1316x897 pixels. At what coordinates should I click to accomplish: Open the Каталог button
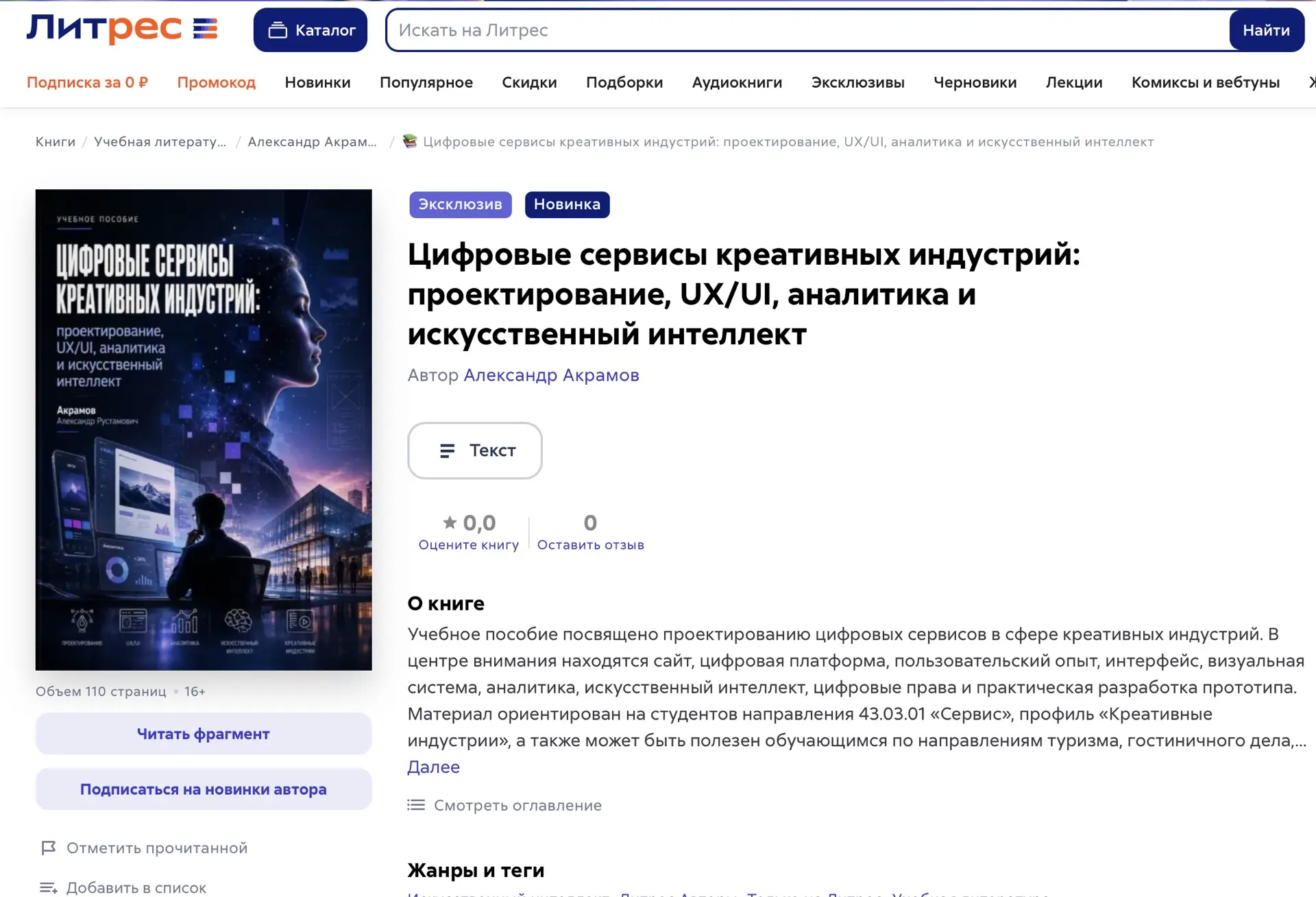310,30
